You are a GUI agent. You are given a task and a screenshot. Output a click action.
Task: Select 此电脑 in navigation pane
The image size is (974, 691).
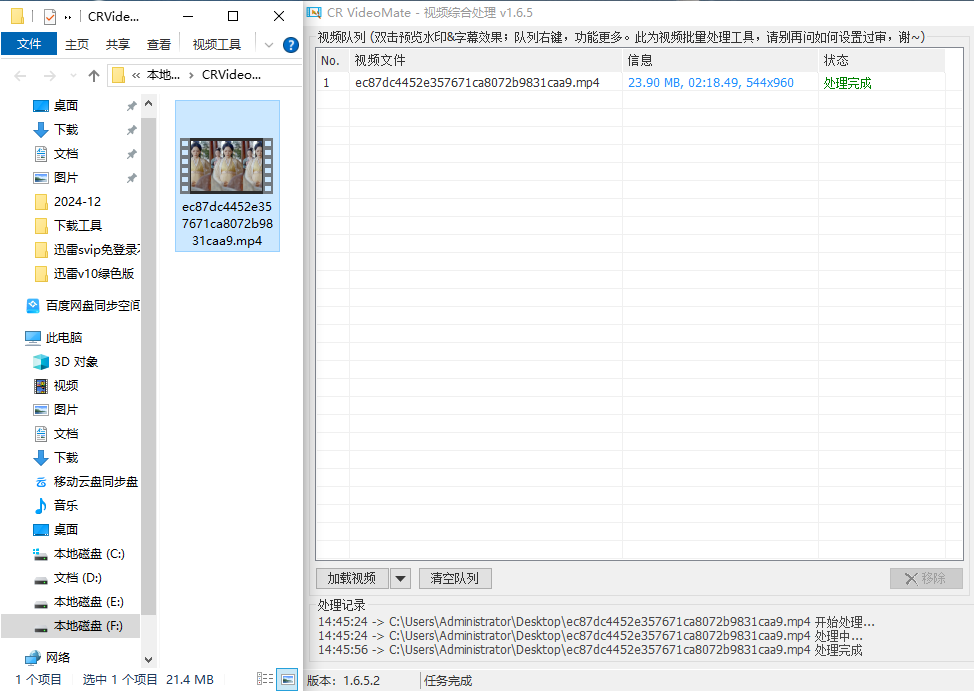pos(63,337)
